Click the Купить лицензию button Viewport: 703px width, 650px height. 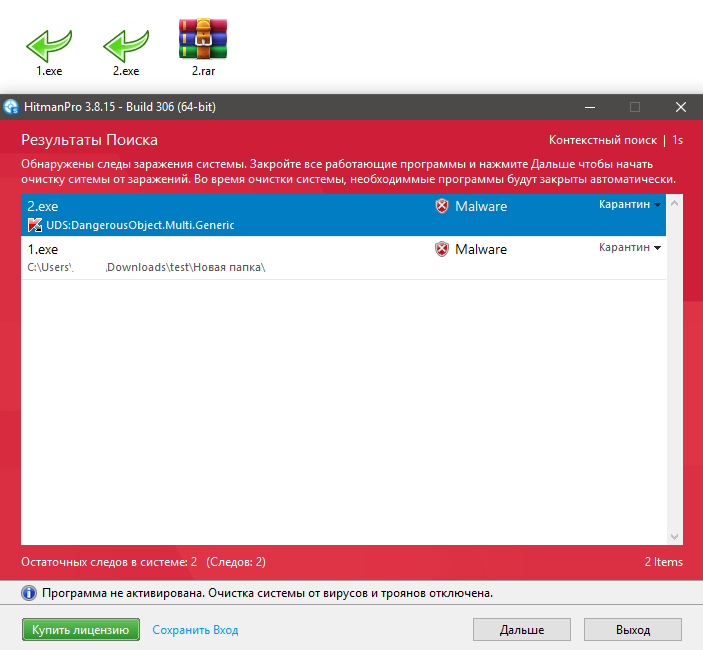pyautogui.click(x=81, y=630)
